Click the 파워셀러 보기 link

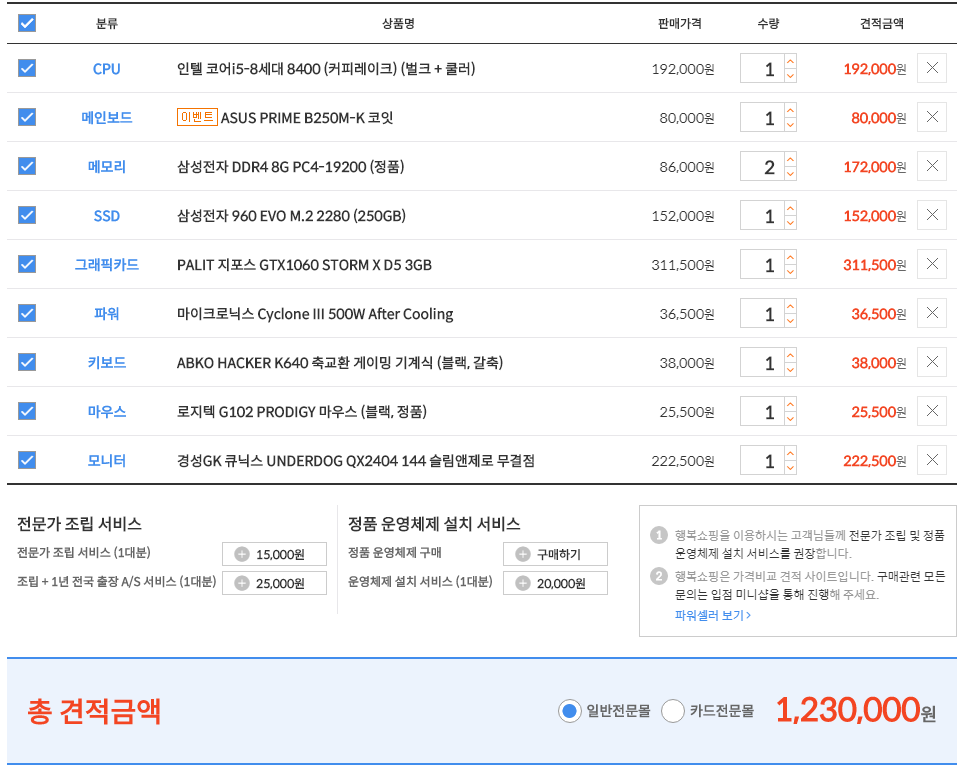pos(712,615)
